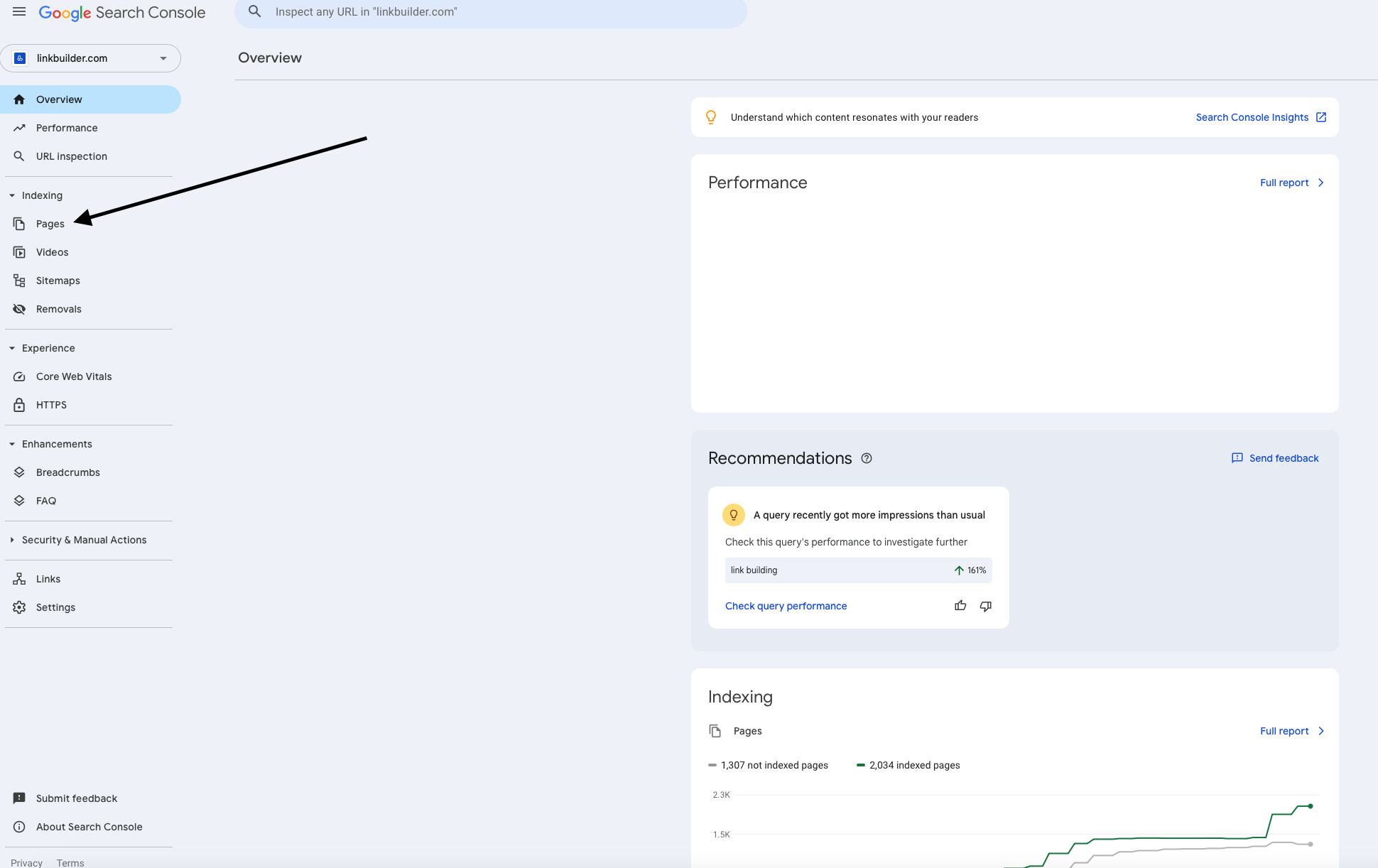Collapse the Experience section
The image size is (1378, 868).
12,348
